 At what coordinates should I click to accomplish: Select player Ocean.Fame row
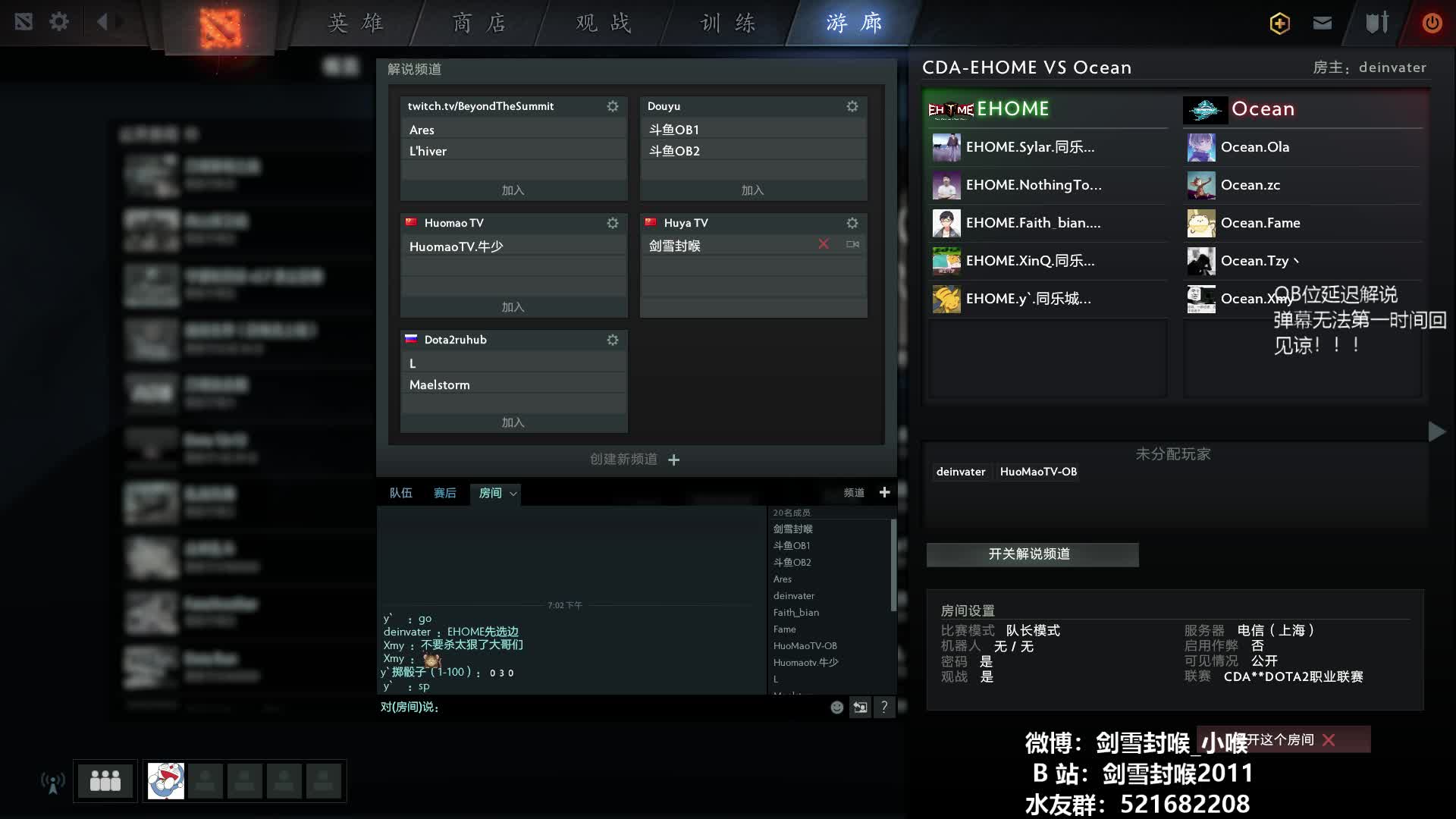click(1303, 223)
